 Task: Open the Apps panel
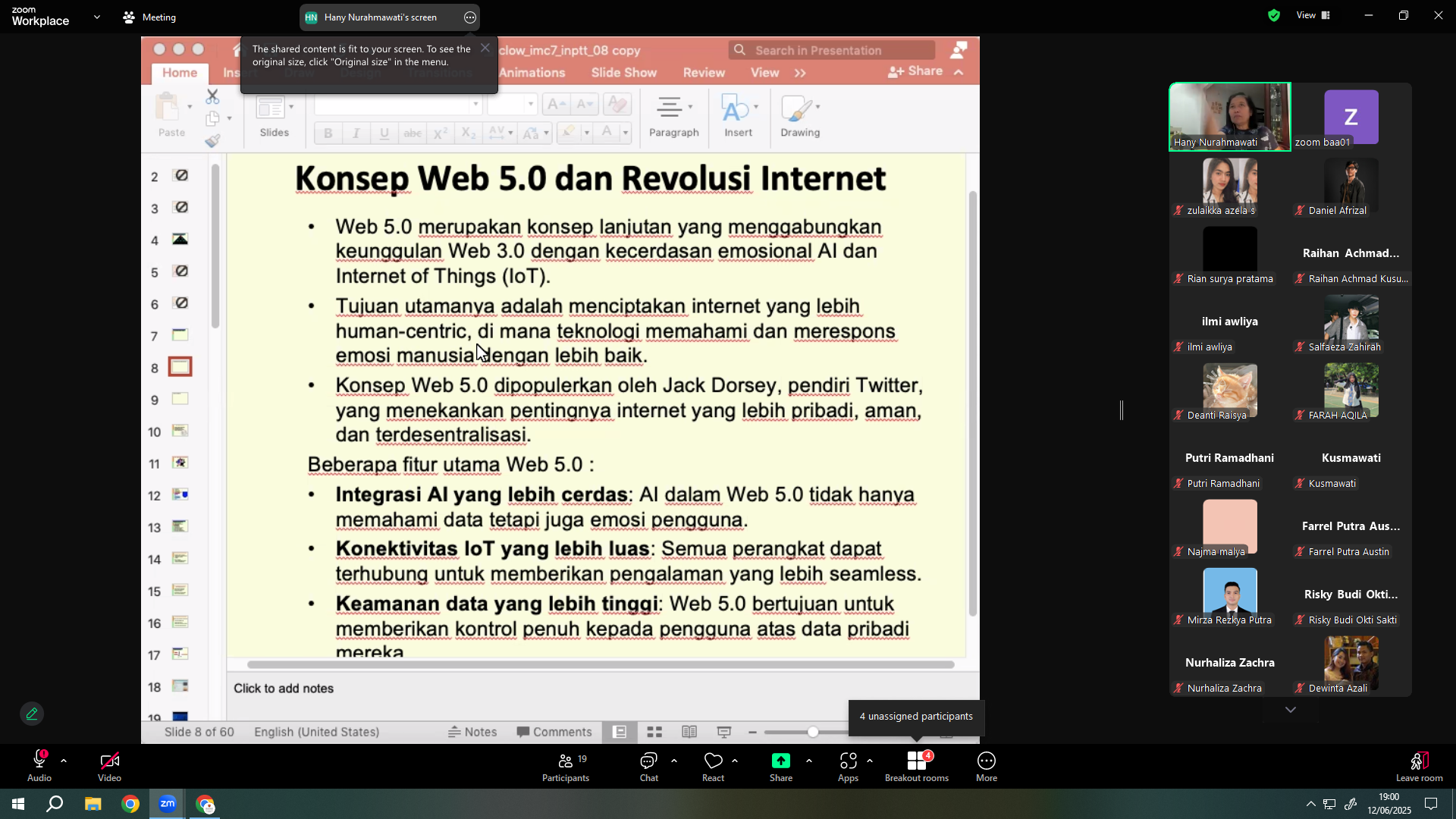tap(848, 766)
